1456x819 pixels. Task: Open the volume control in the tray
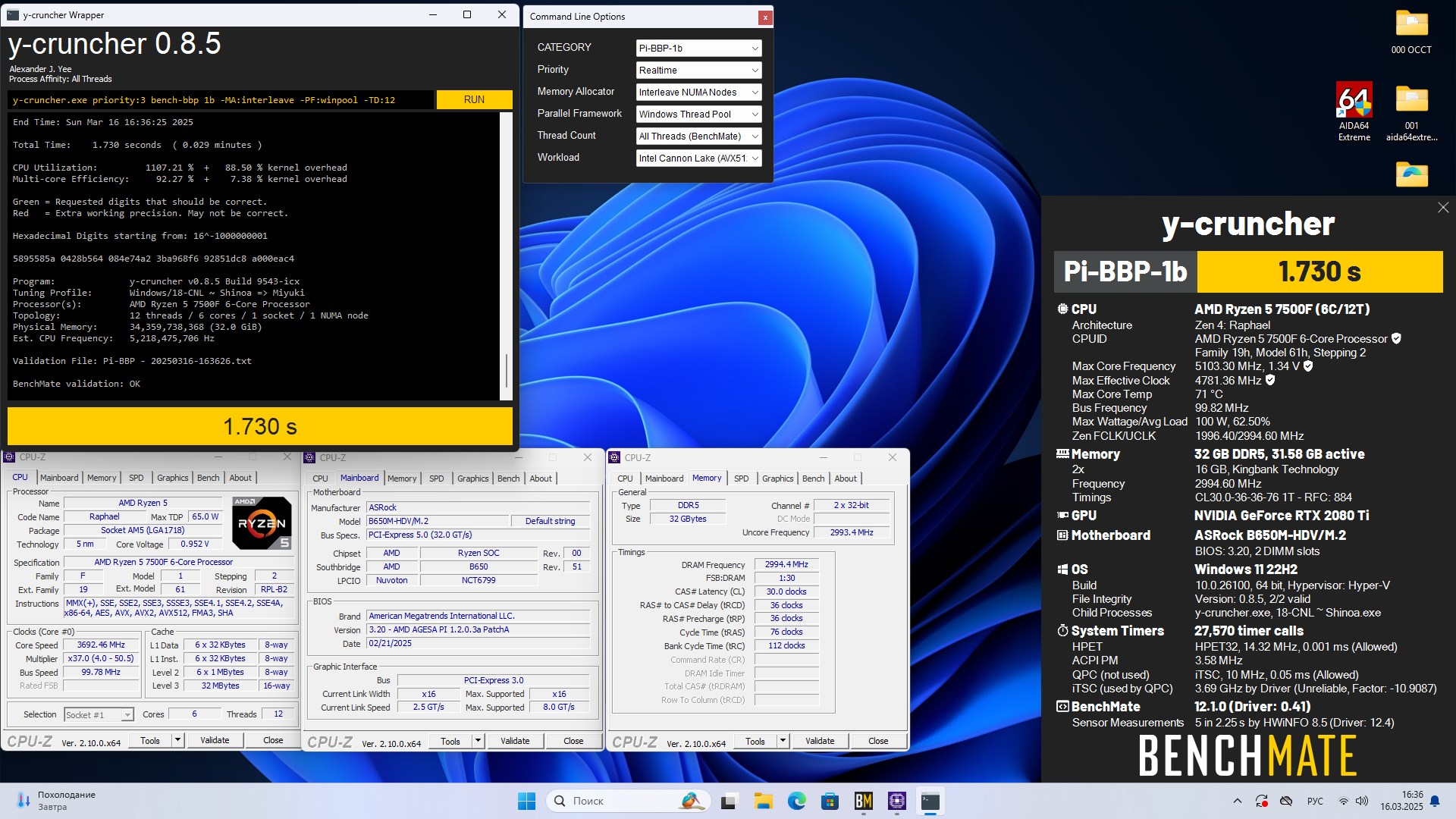coord(1362,801)
